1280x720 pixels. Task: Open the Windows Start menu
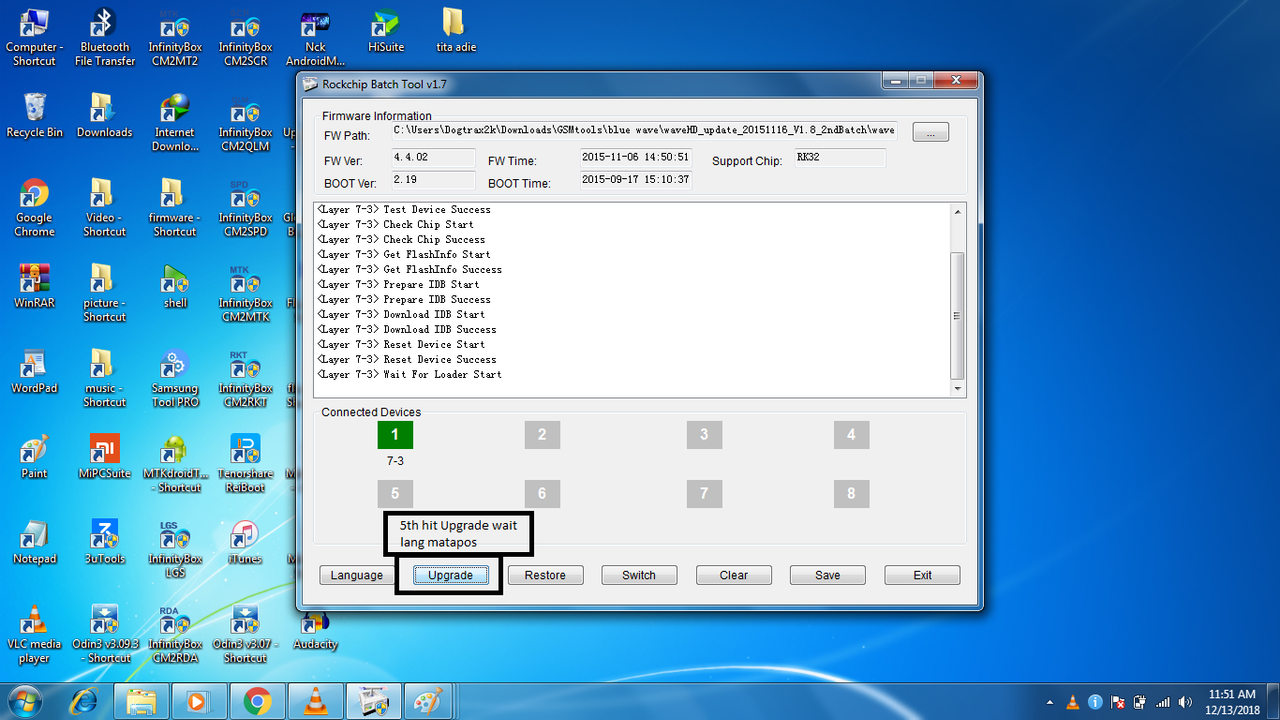[23, 700]
